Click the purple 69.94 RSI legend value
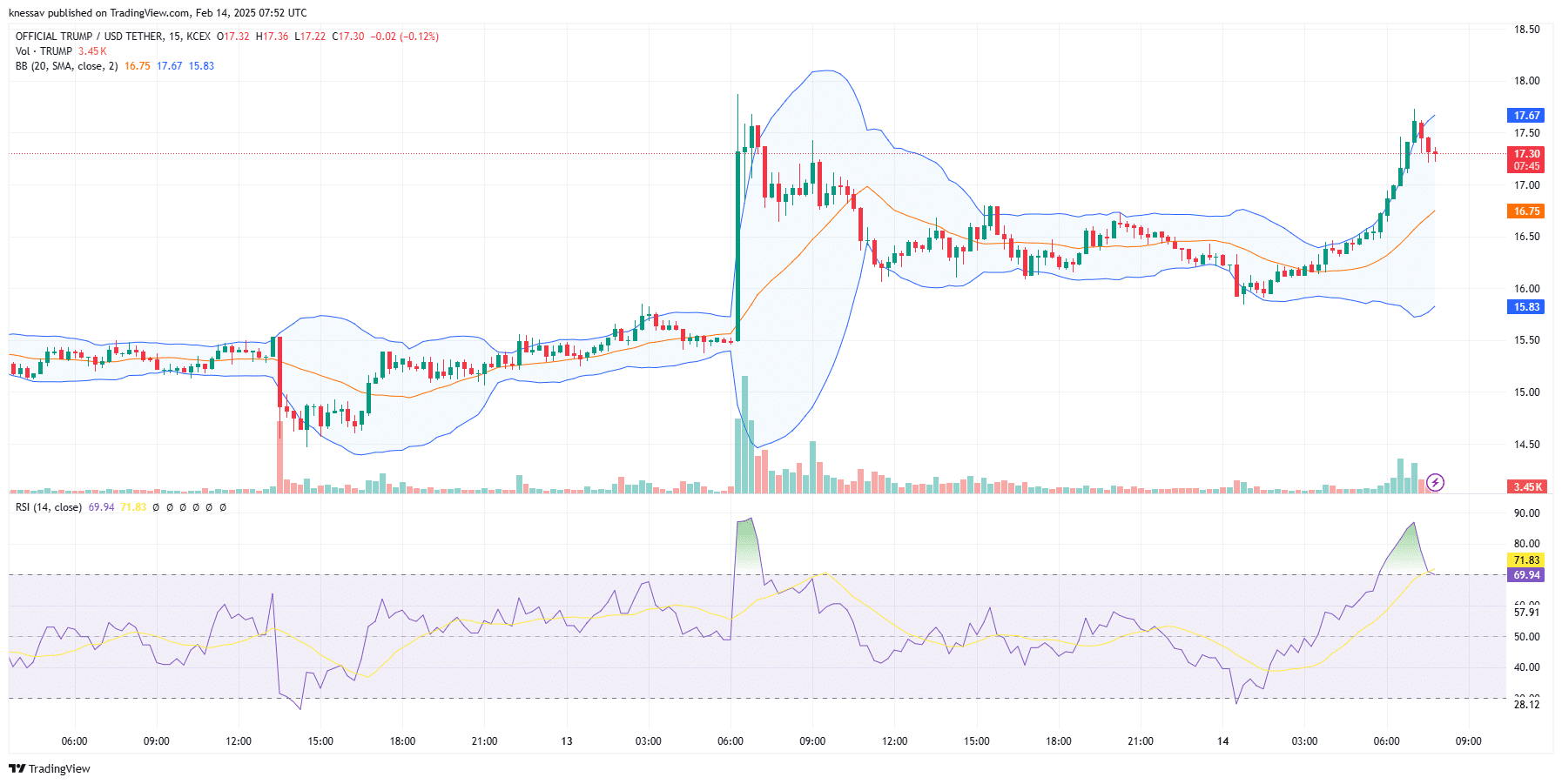Viewport: 1562px width, 784px height. pos(101,507)
